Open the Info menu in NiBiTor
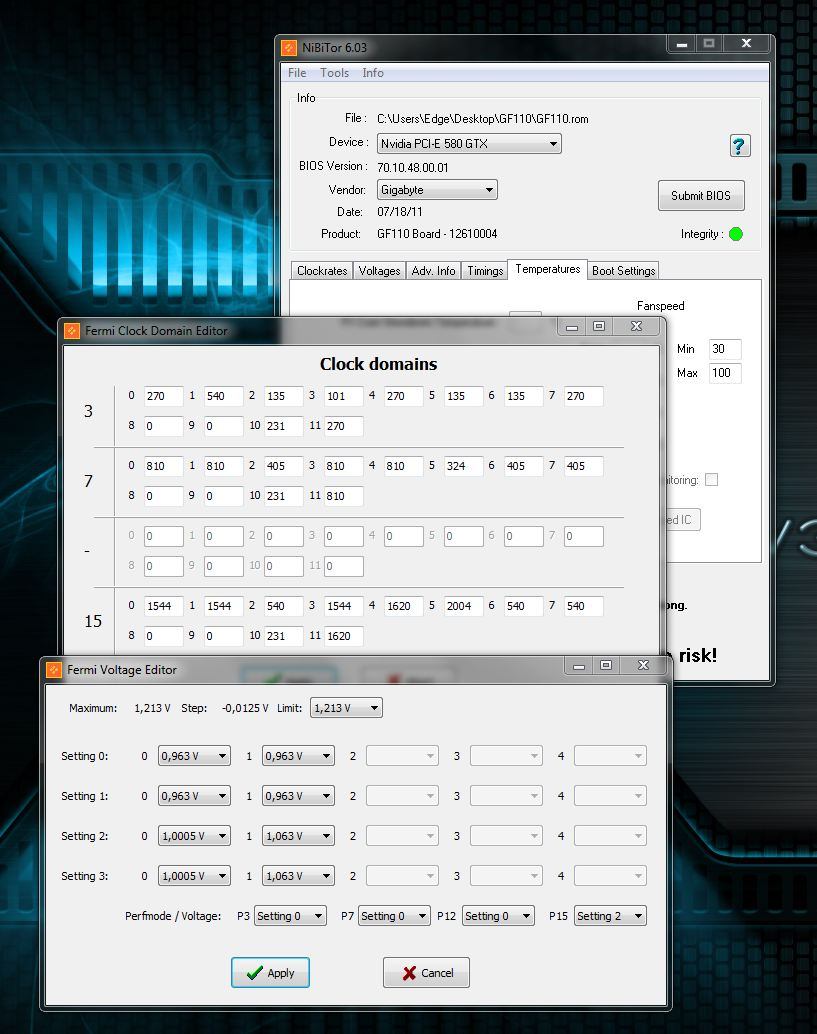This screenshot has width=817, height=1034. point(373,73)
